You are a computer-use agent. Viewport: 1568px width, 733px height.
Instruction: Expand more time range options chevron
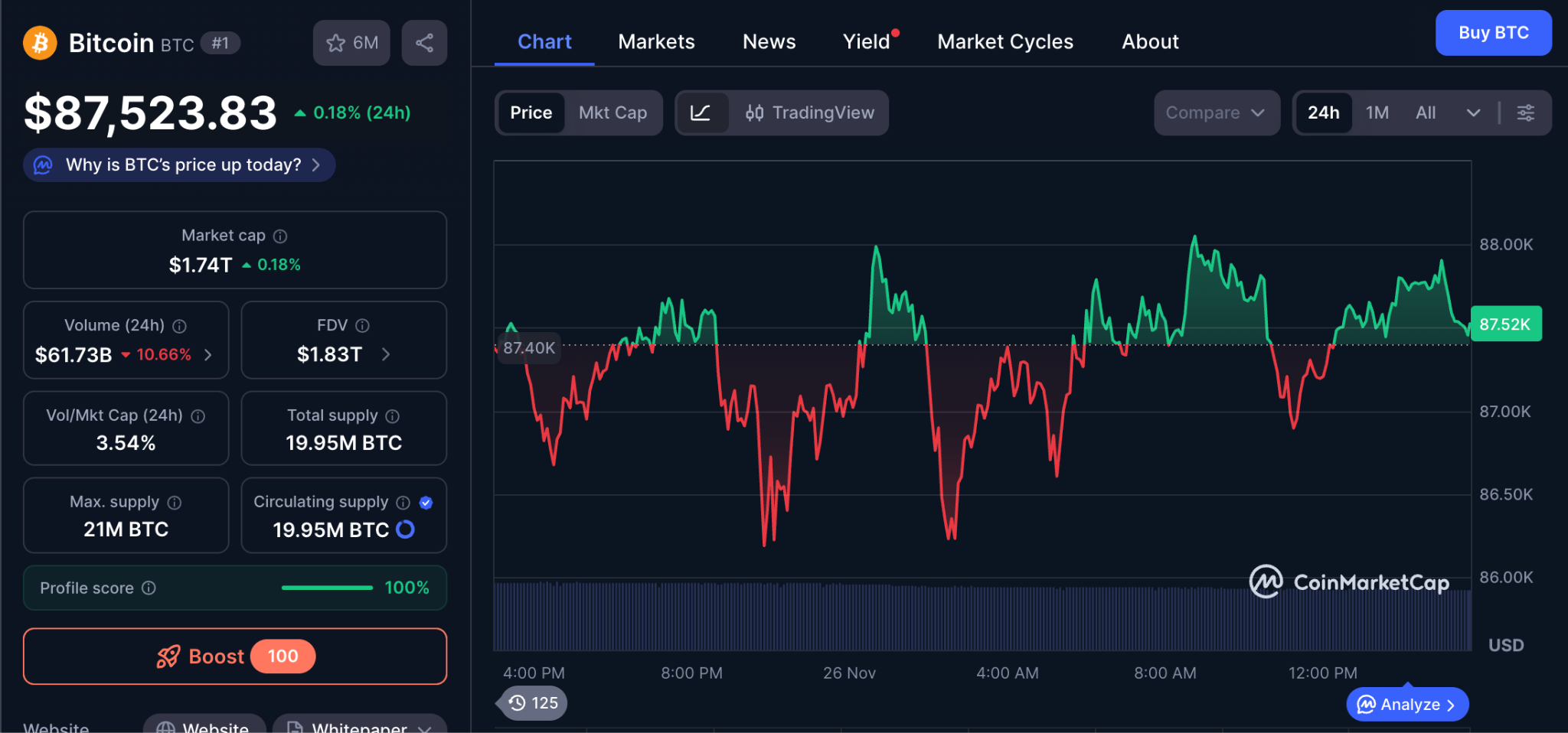pos(1473,113)
